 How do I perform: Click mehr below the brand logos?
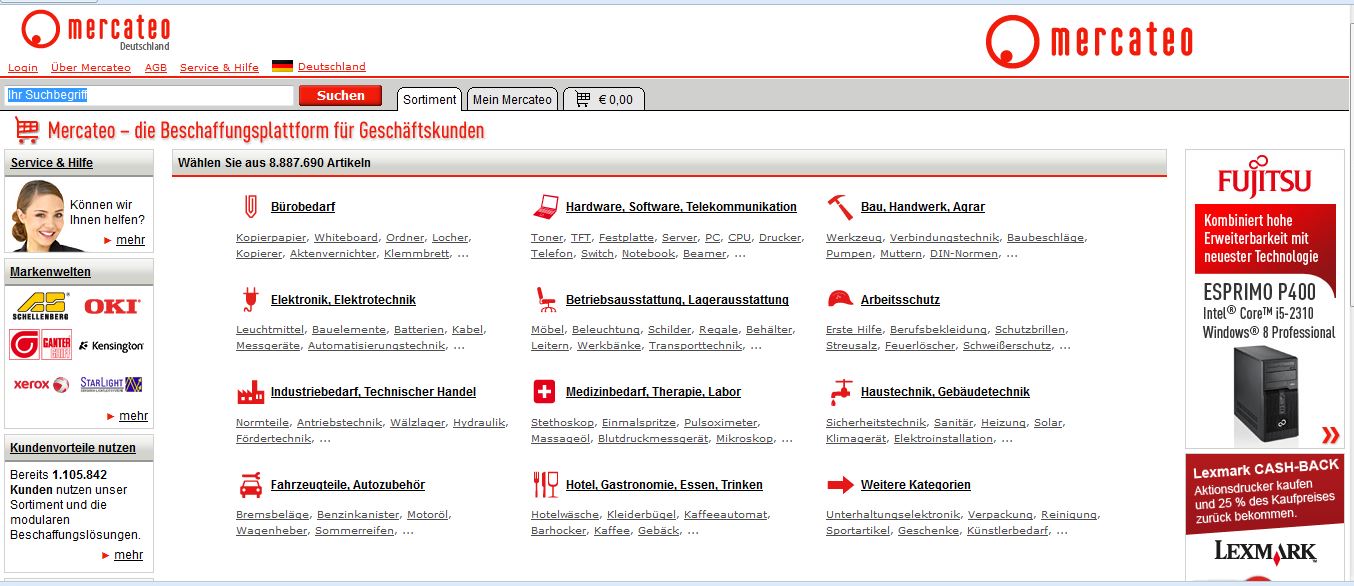(x=133, y=416)
